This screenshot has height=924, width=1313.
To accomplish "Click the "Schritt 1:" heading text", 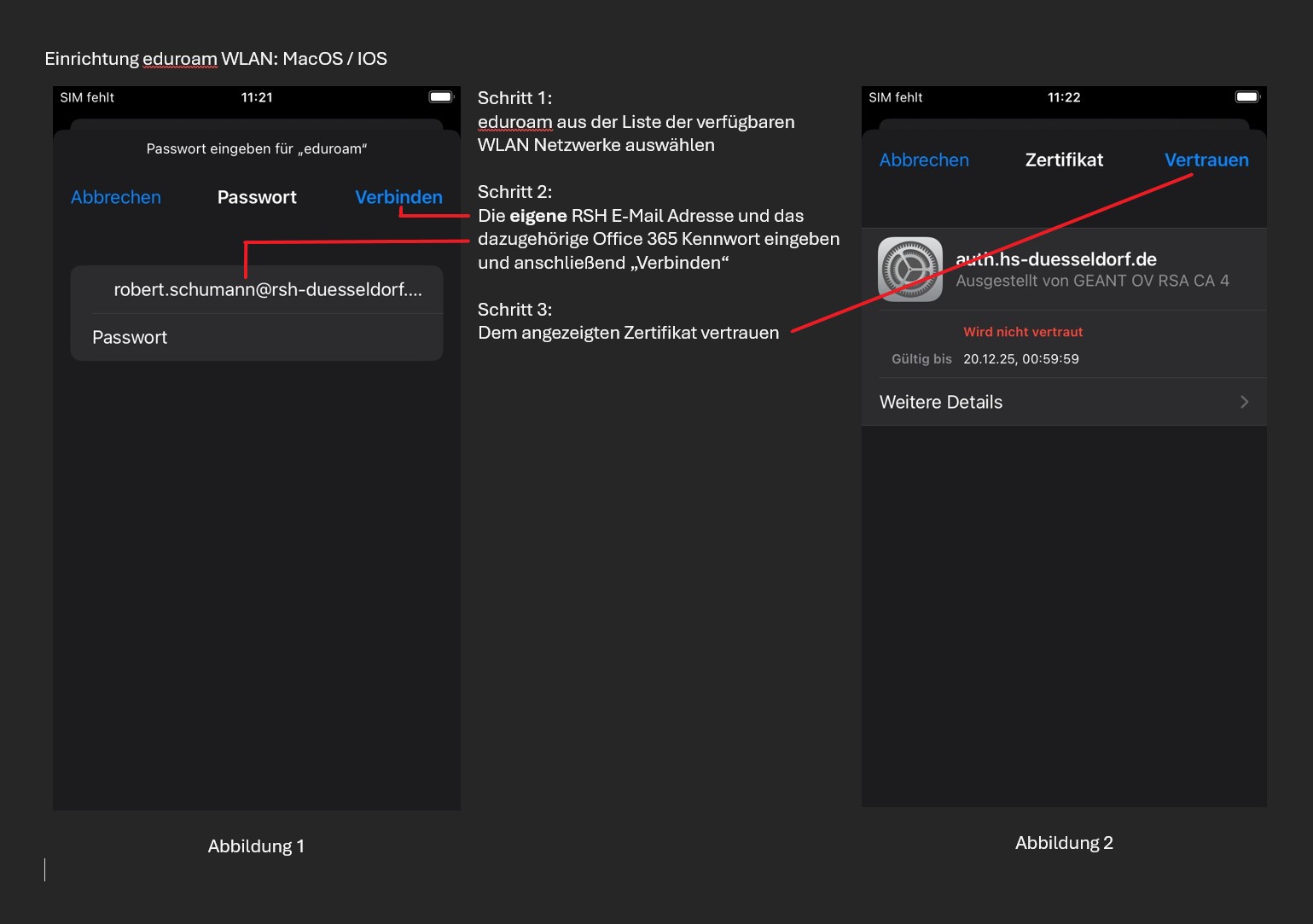I will 514,98.
